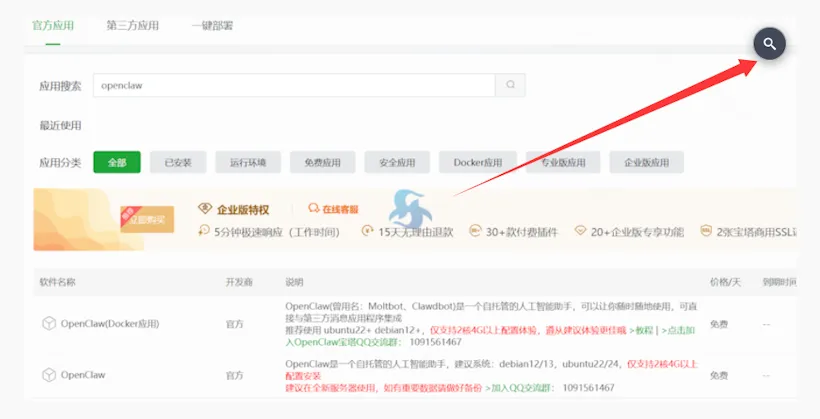Click the icon before 5分钟极速响应

[204, 231]
